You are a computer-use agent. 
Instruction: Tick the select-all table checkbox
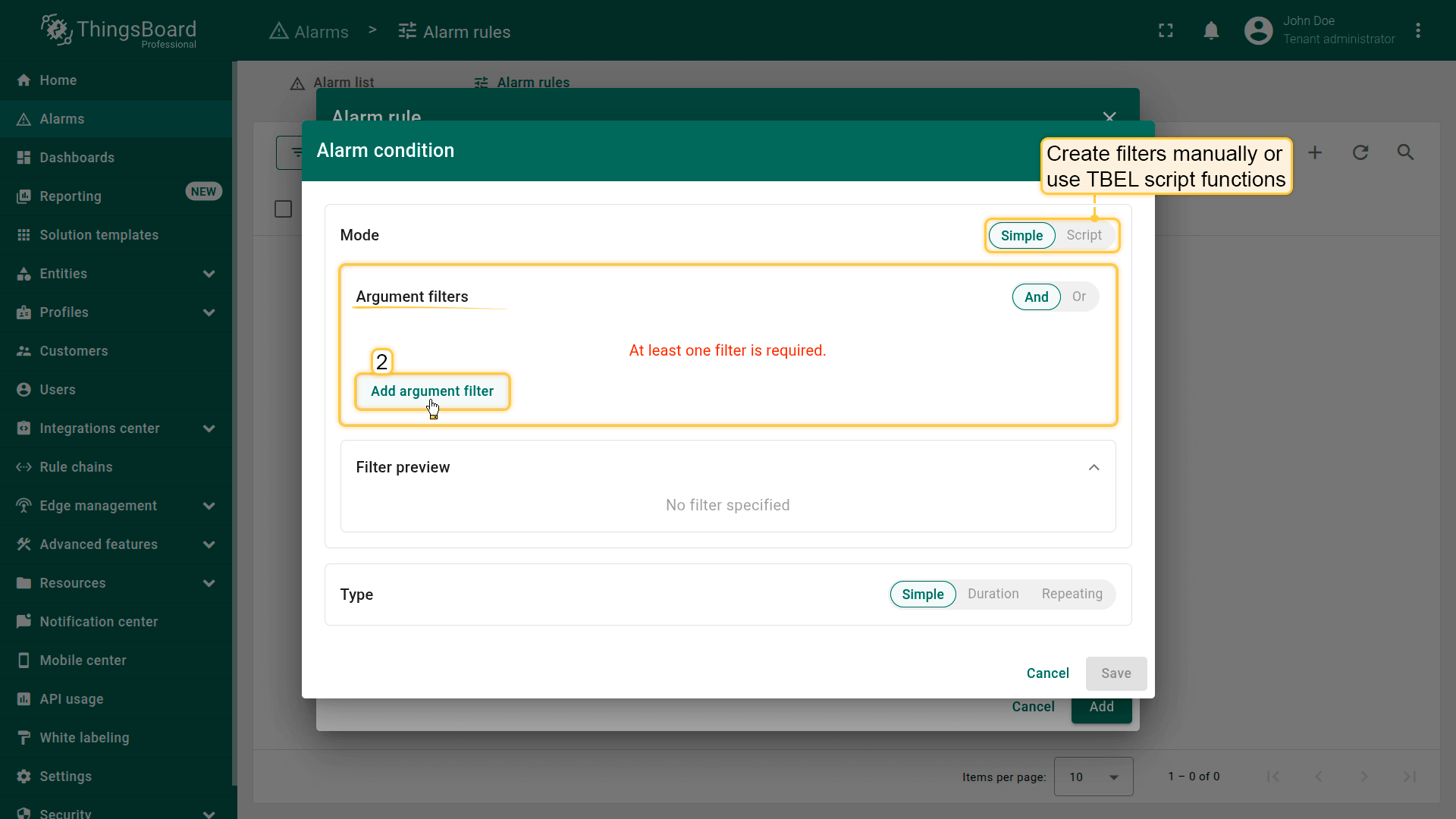[x=283, y=209]
